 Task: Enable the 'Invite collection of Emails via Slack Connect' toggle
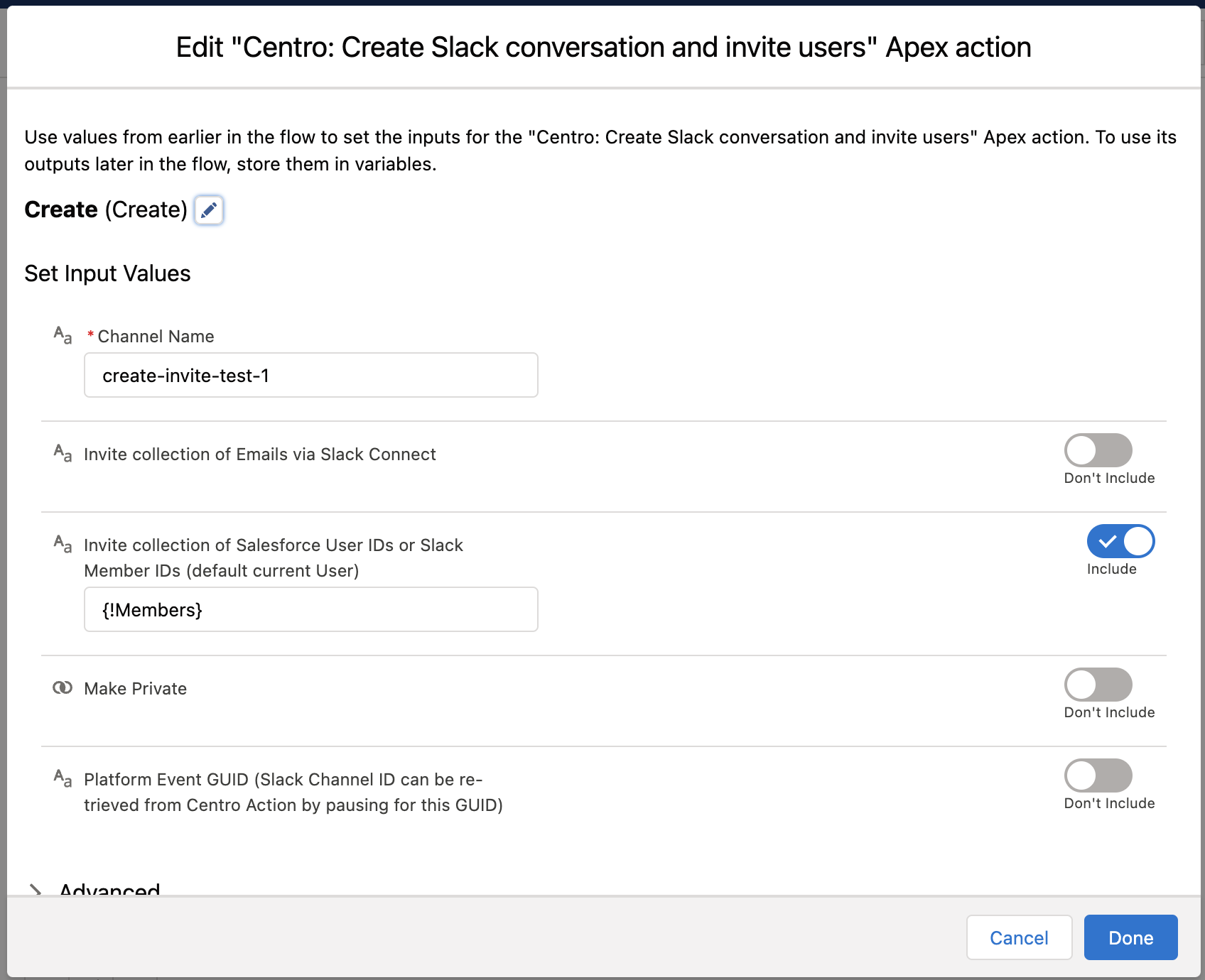(x=1098, y=450)
